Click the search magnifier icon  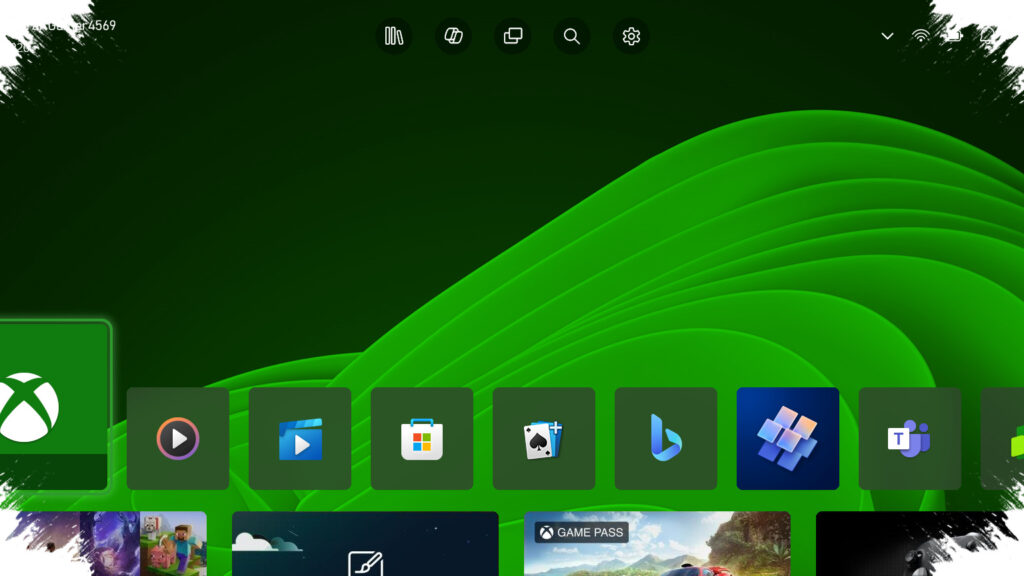571,36
